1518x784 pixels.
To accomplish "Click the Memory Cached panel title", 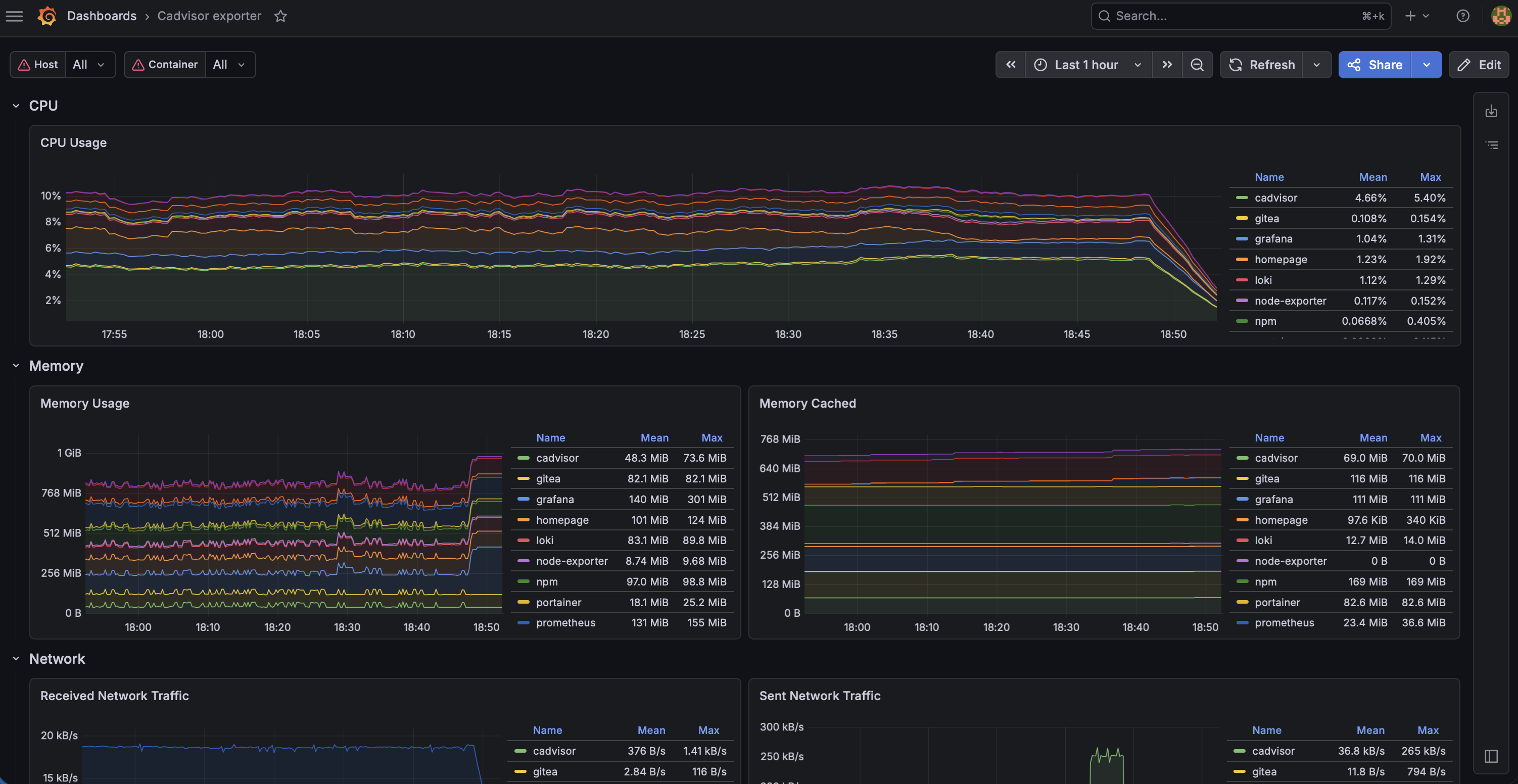I will click(808, 404).
